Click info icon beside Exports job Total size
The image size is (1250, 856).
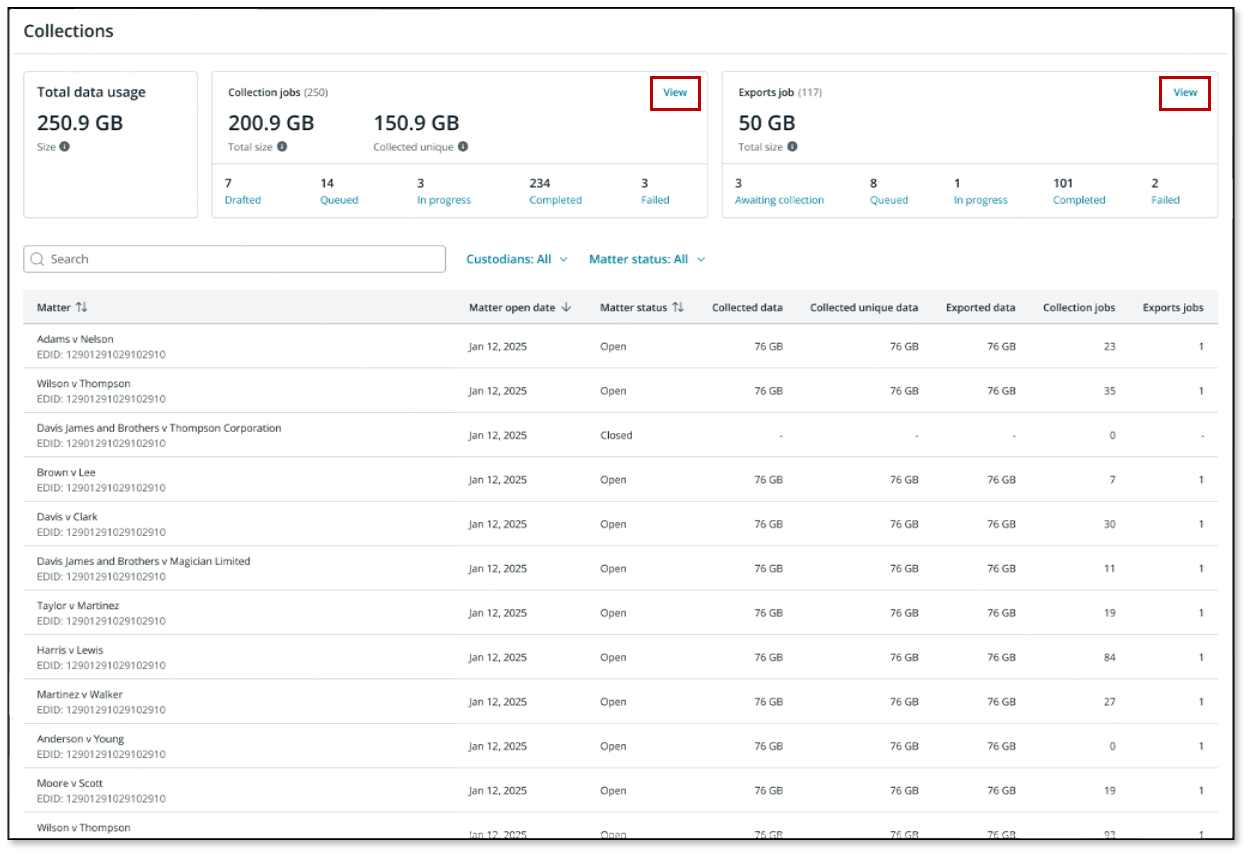pyautogui.click(x=792, y=147)
